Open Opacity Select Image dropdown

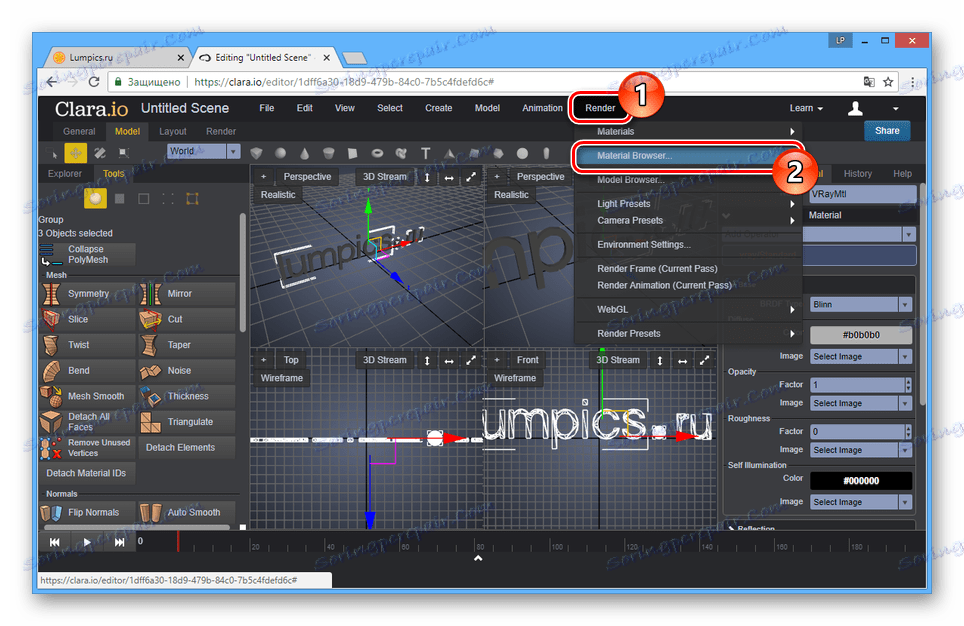pos(861,403)
